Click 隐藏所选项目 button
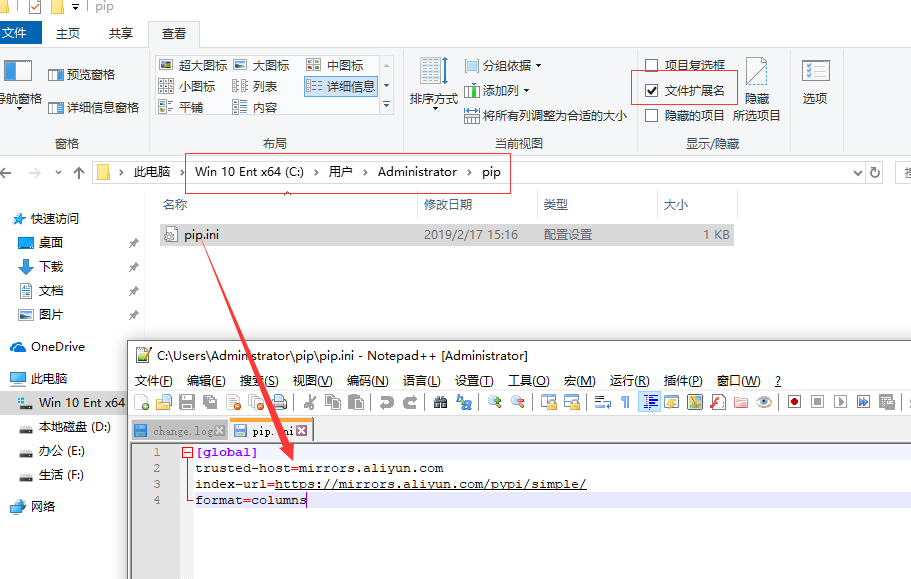This screenshot has width=911, height=579. 756,89
